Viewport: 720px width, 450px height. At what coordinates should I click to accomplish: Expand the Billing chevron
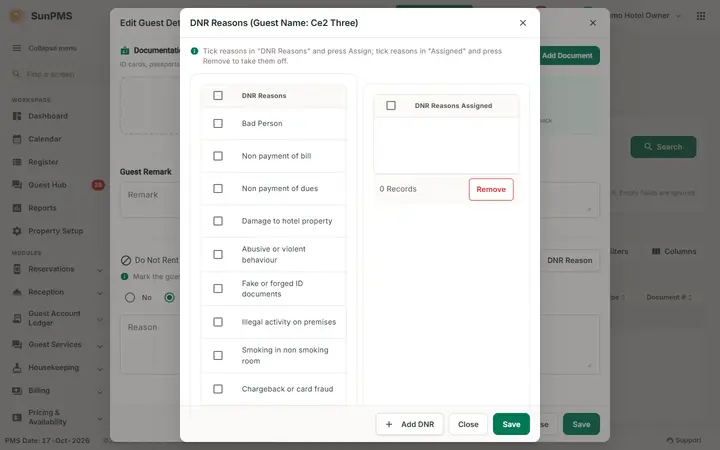pos(100,392)
